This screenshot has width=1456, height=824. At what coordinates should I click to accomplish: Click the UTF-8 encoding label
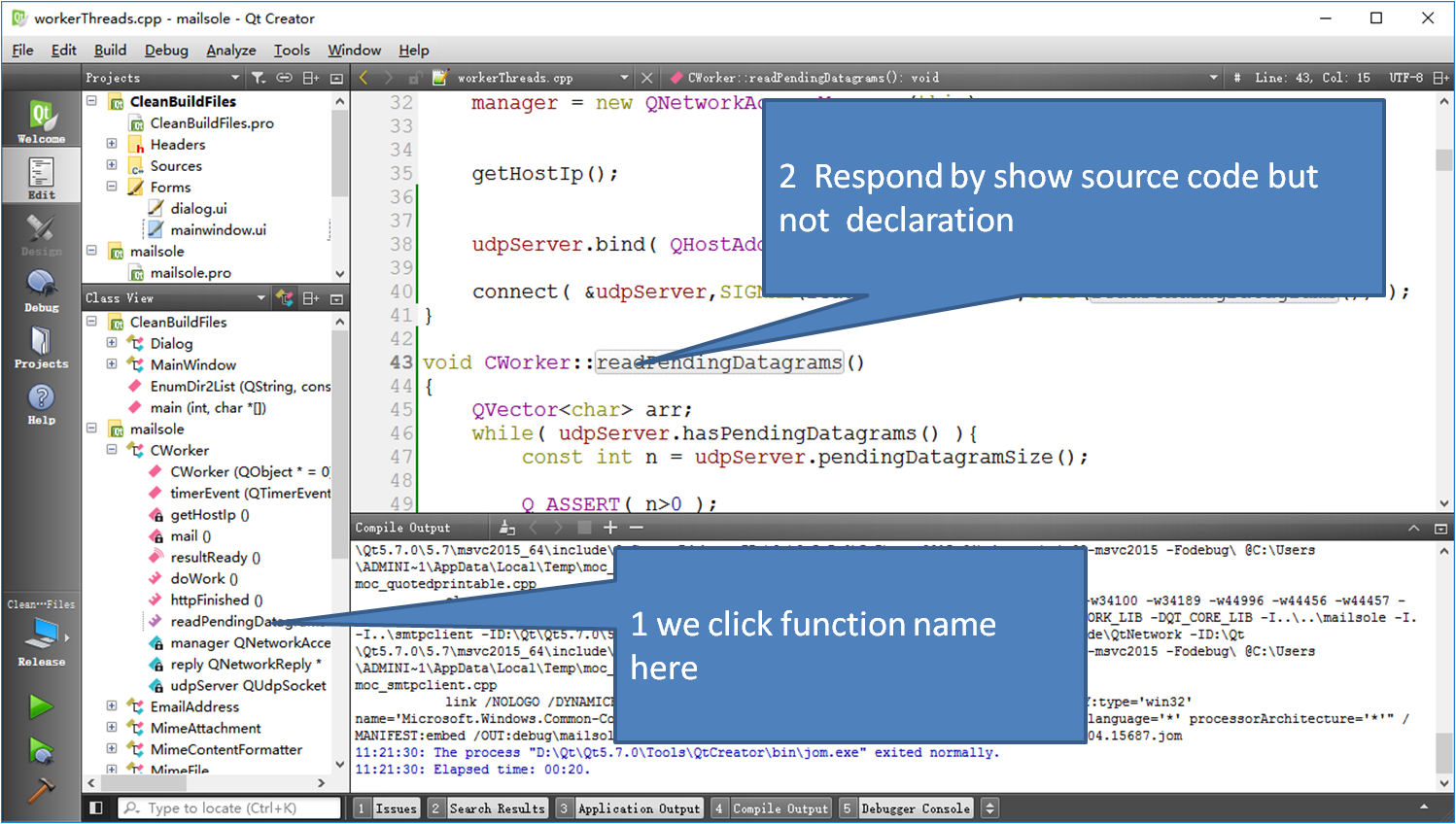[1405, 78]
